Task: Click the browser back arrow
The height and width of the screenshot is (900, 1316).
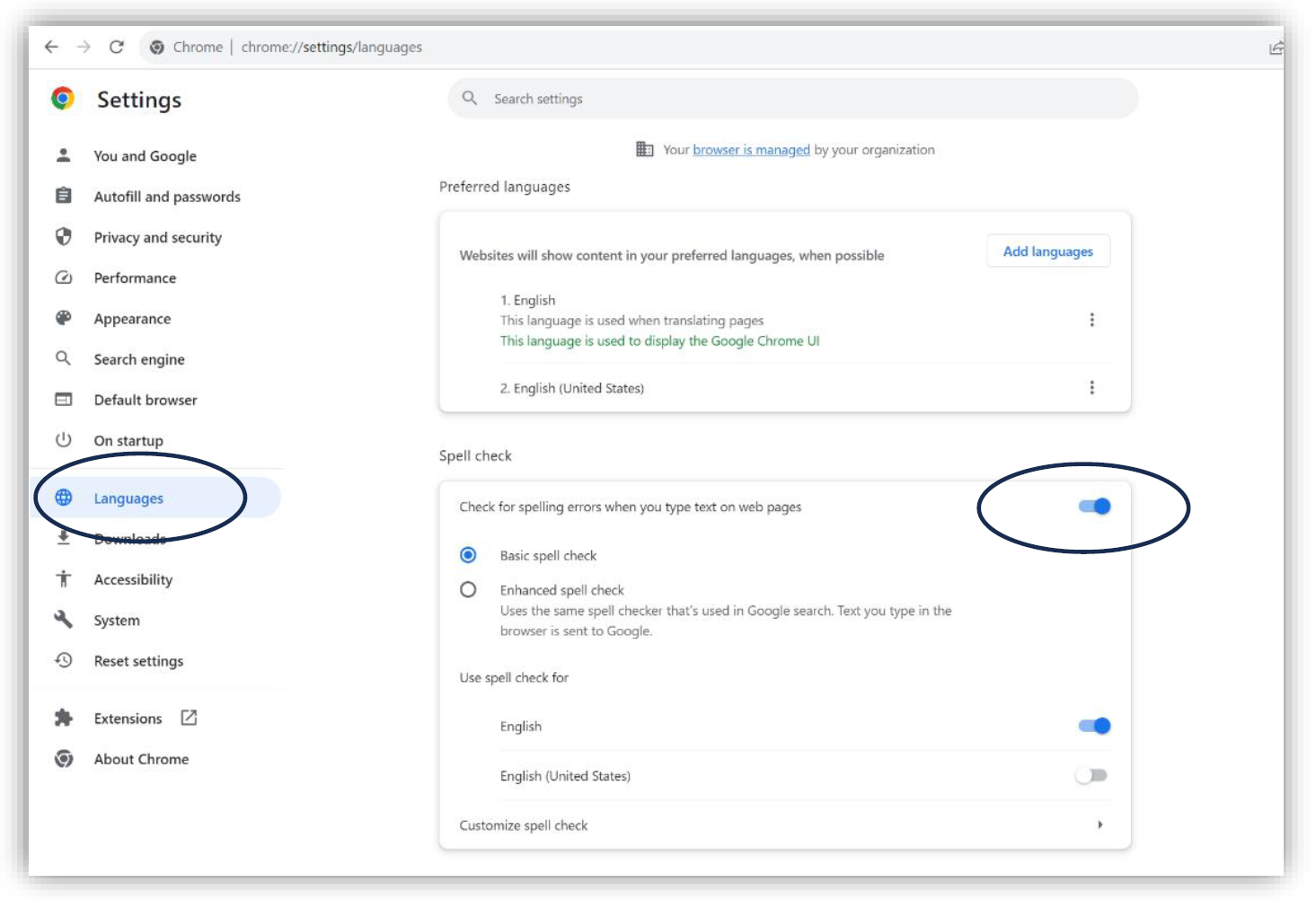Action: [51, 47]
